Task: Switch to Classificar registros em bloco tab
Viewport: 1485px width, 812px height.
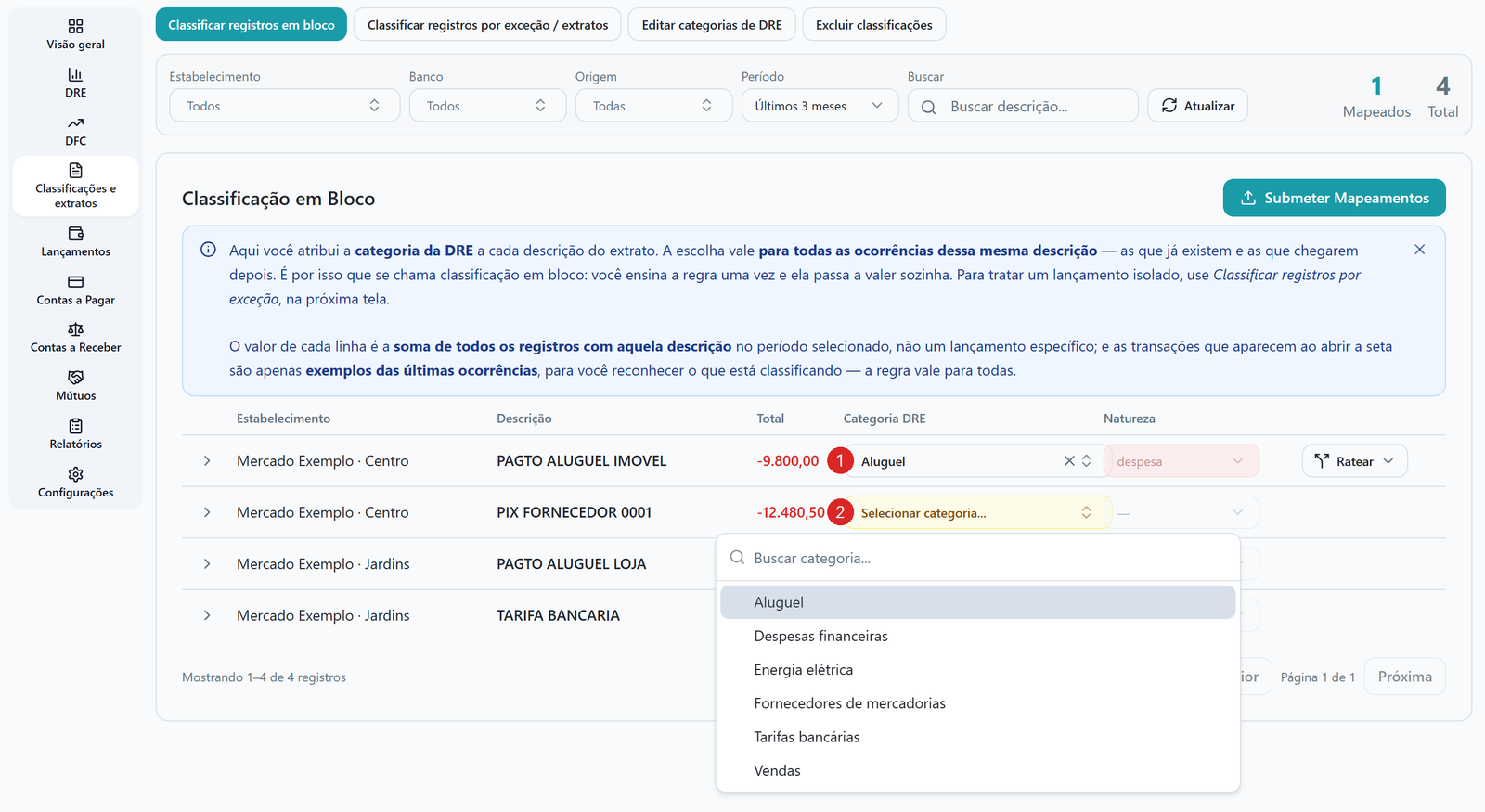Action: pyautogui.click(x=252, y=25)
